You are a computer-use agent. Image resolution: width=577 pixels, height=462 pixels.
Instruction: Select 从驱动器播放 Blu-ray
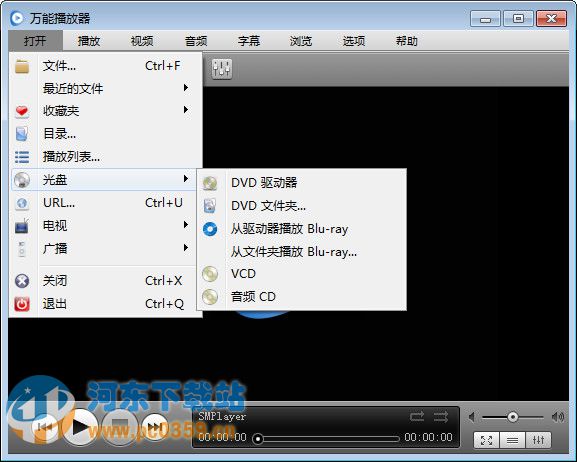point(302,229)
